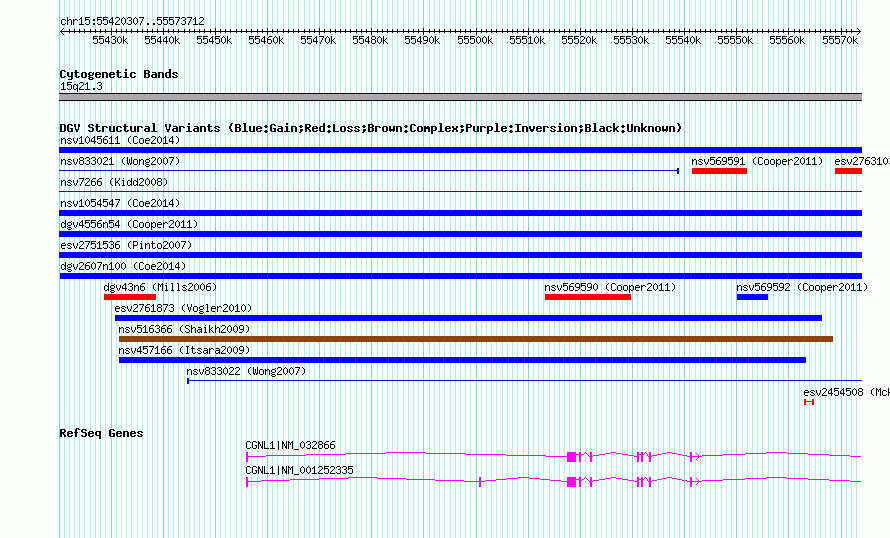Click the brown nsv516366 complex variant bar
Screen dimensions: 890x538
click(476, 339)
